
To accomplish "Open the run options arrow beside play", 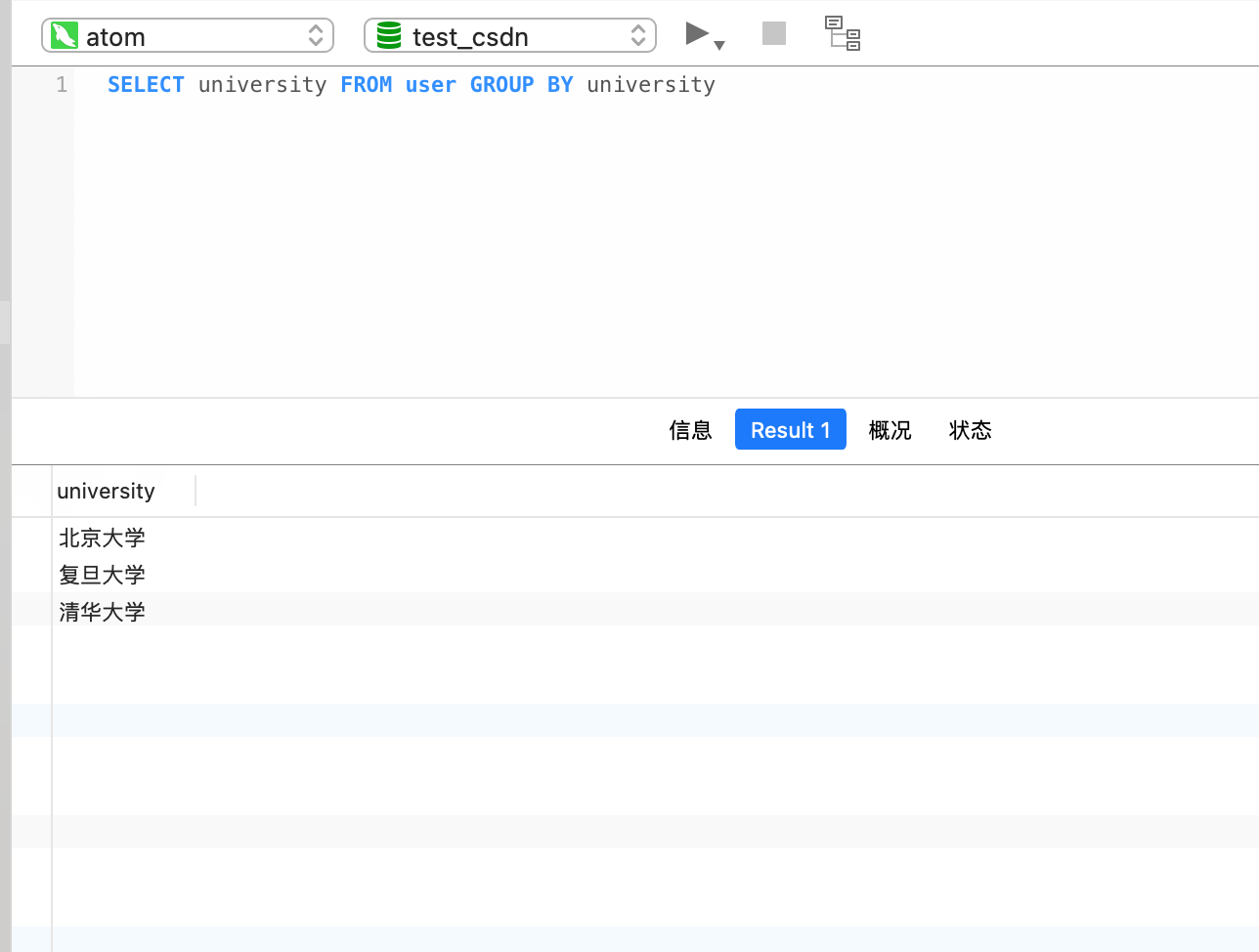I will [719, 45].
